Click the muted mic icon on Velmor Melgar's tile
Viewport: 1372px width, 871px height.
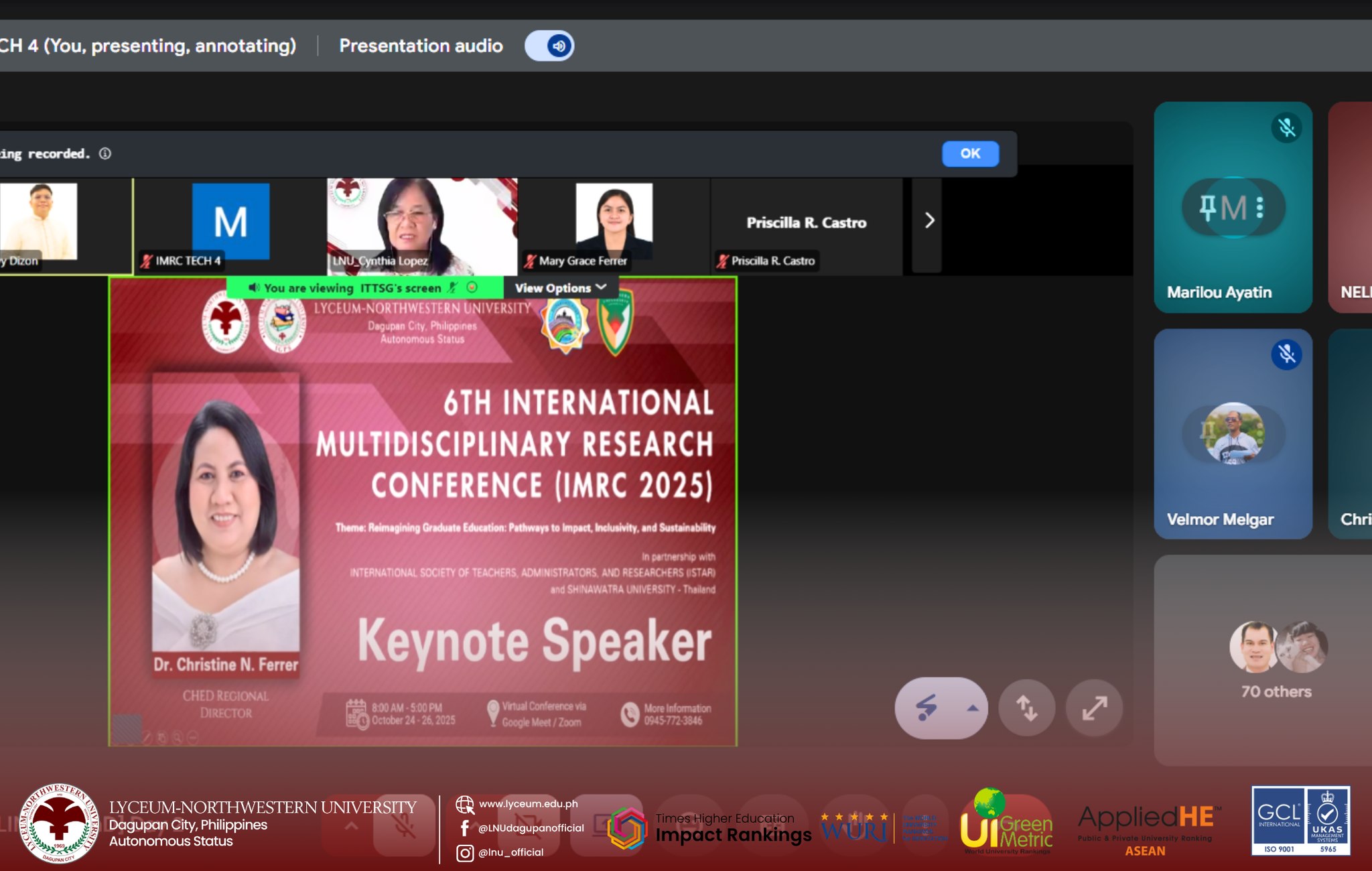pyautogui.click(x=1286, y=354)
